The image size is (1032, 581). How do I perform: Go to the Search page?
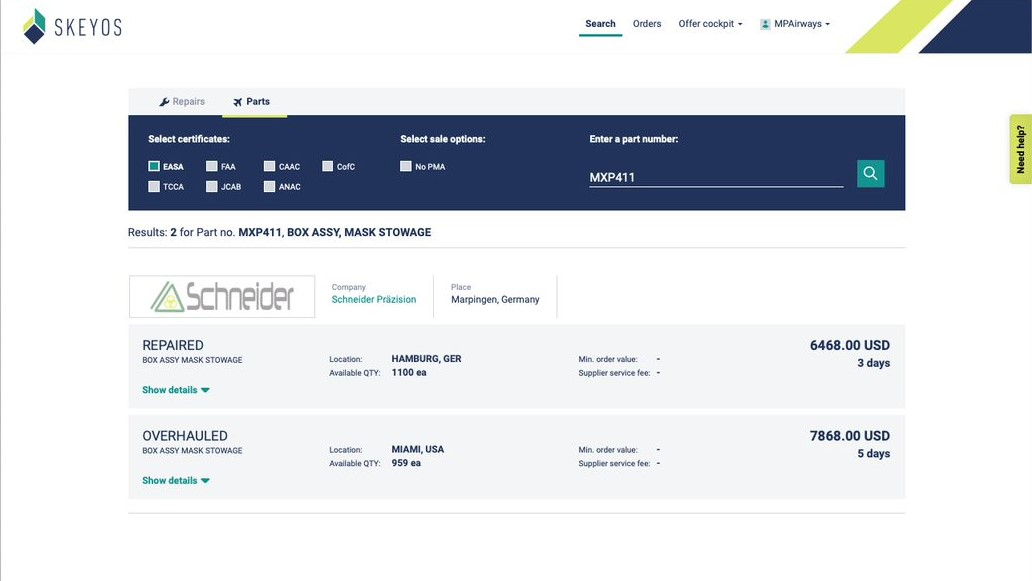click(x=600, y=24)
